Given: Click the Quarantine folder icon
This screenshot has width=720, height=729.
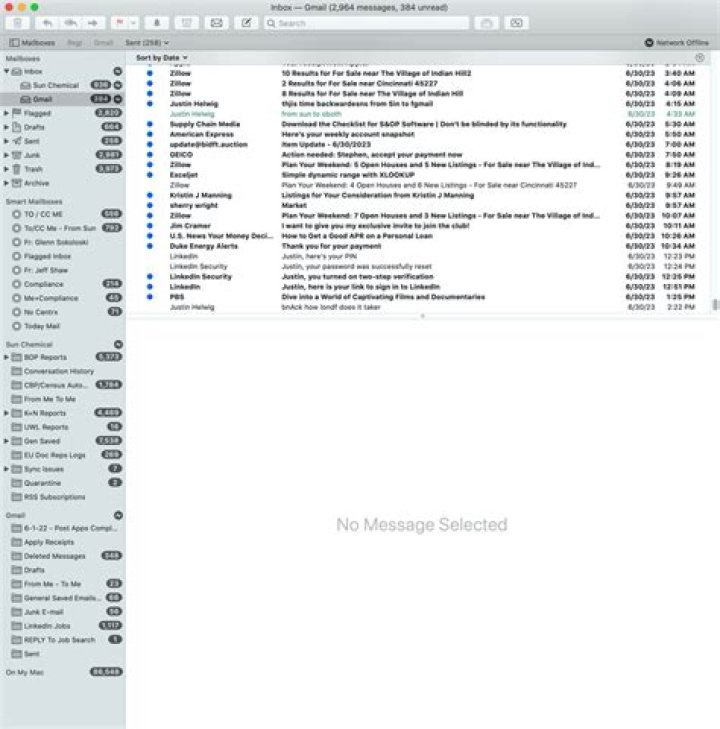Looking at the screenshot, I should (x=16, y=483).
